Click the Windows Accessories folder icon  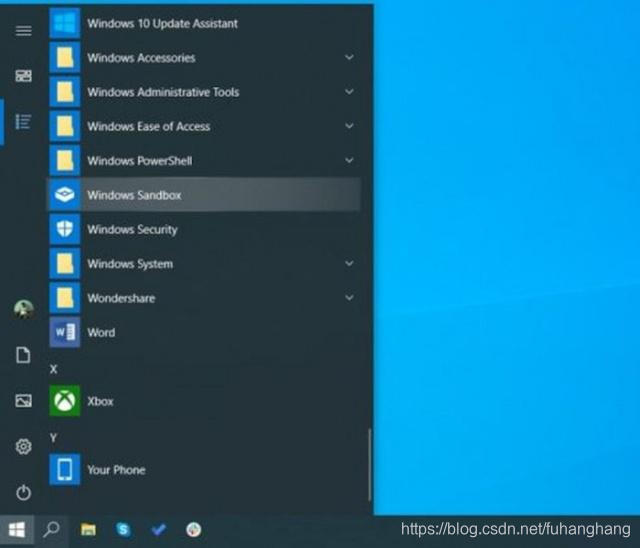point(65,58)
